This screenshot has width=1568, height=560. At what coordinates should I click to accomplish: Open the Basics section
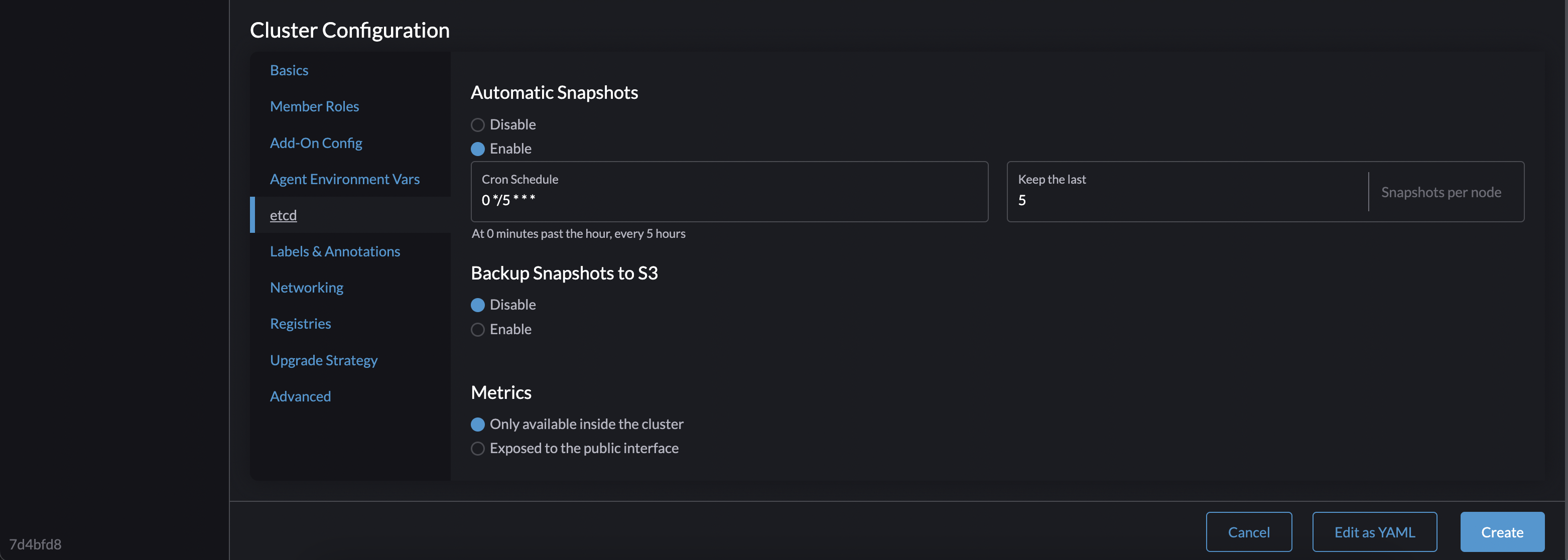289,70
